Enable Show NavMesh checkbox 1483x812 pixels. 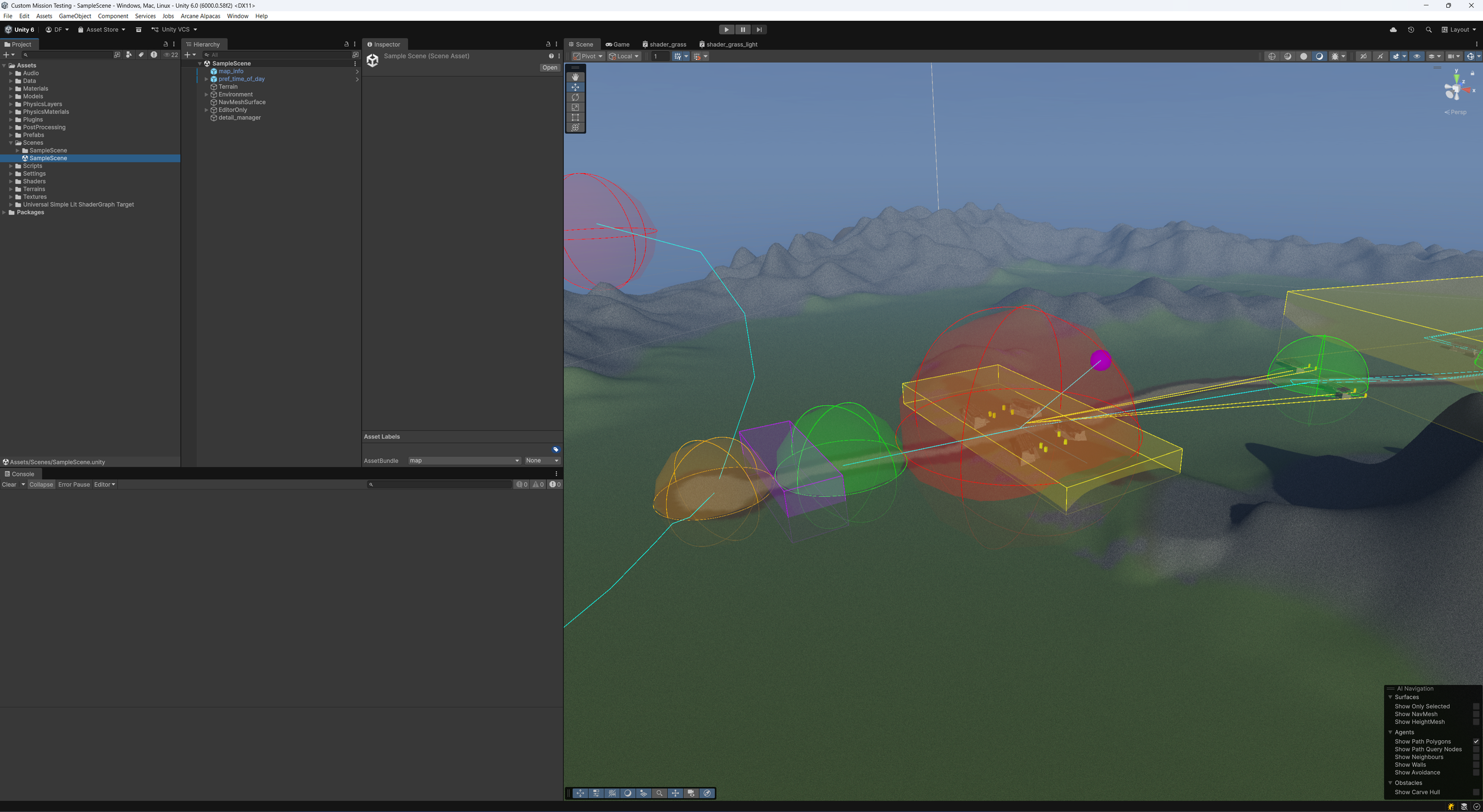pos(1475,714)
